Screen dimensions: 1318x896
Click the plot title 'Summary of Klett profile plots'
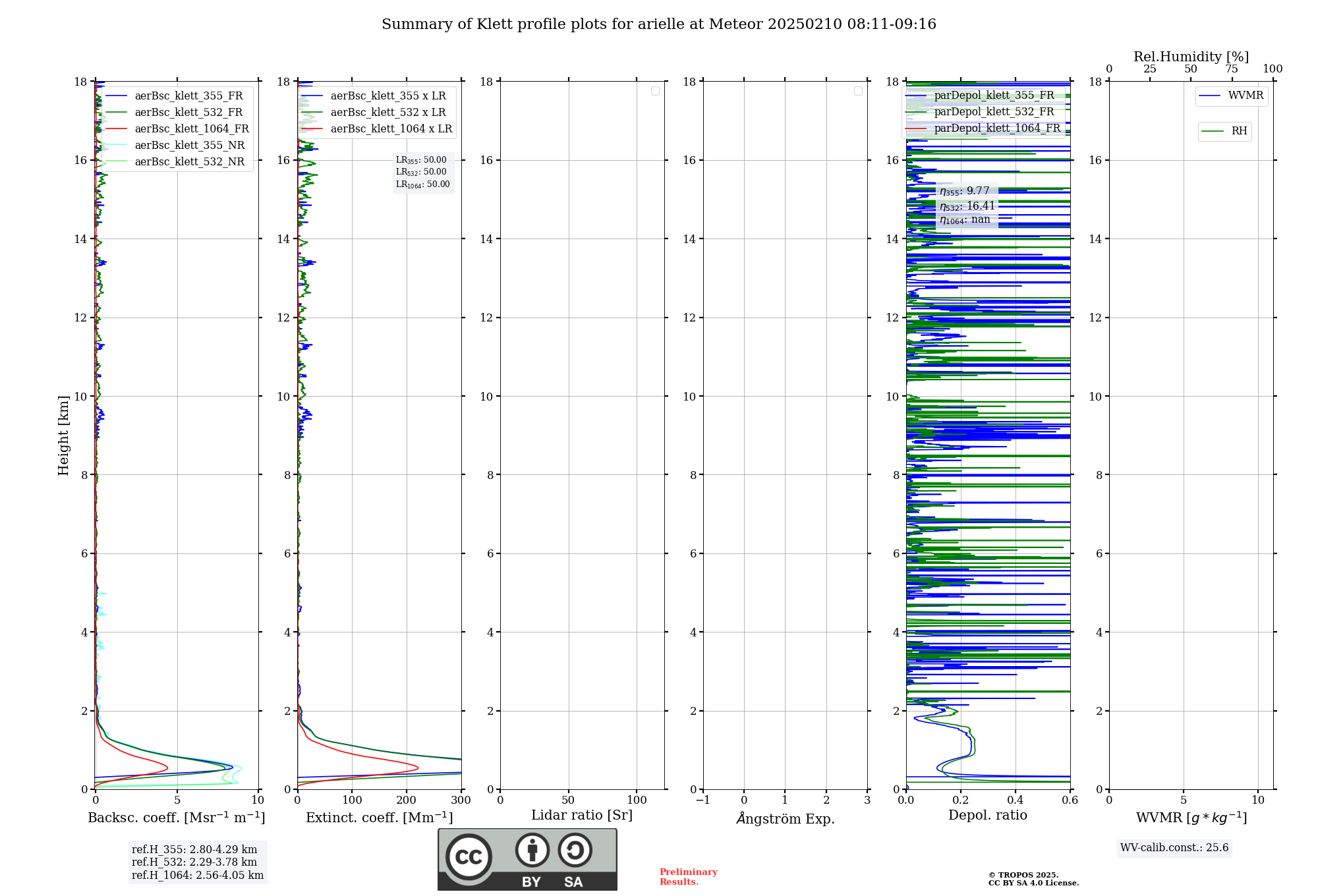pos(659,24)
